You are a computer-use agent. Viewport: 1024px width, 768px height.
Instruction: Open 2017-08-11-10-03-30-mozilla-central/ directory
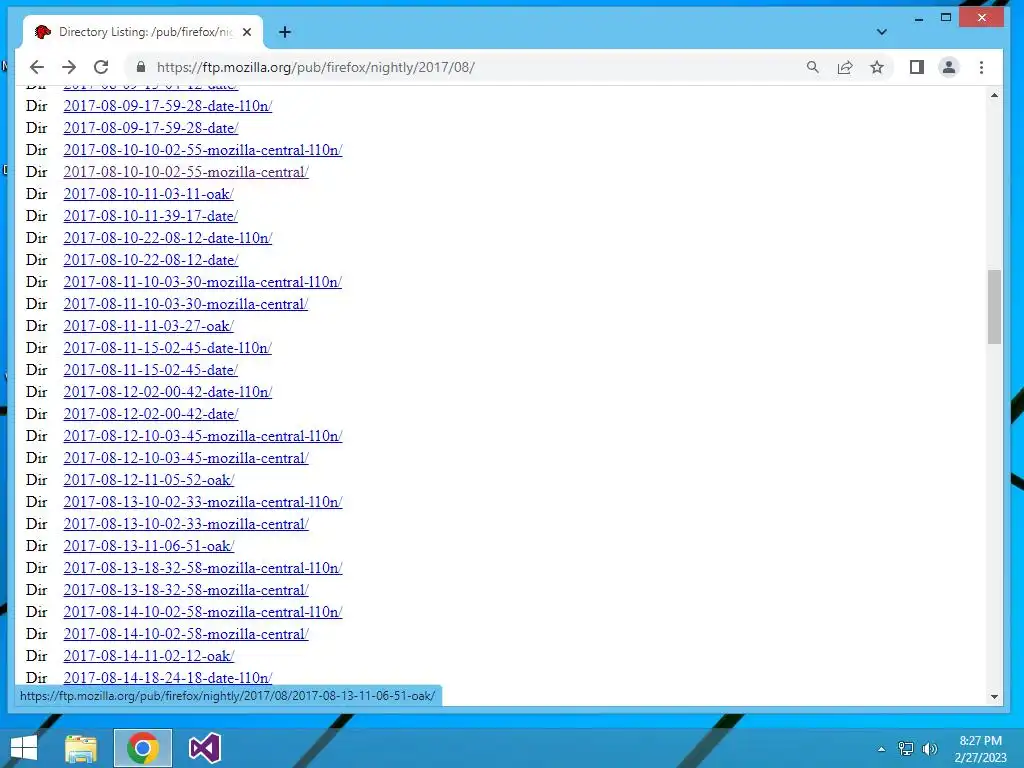pos(186,304)
